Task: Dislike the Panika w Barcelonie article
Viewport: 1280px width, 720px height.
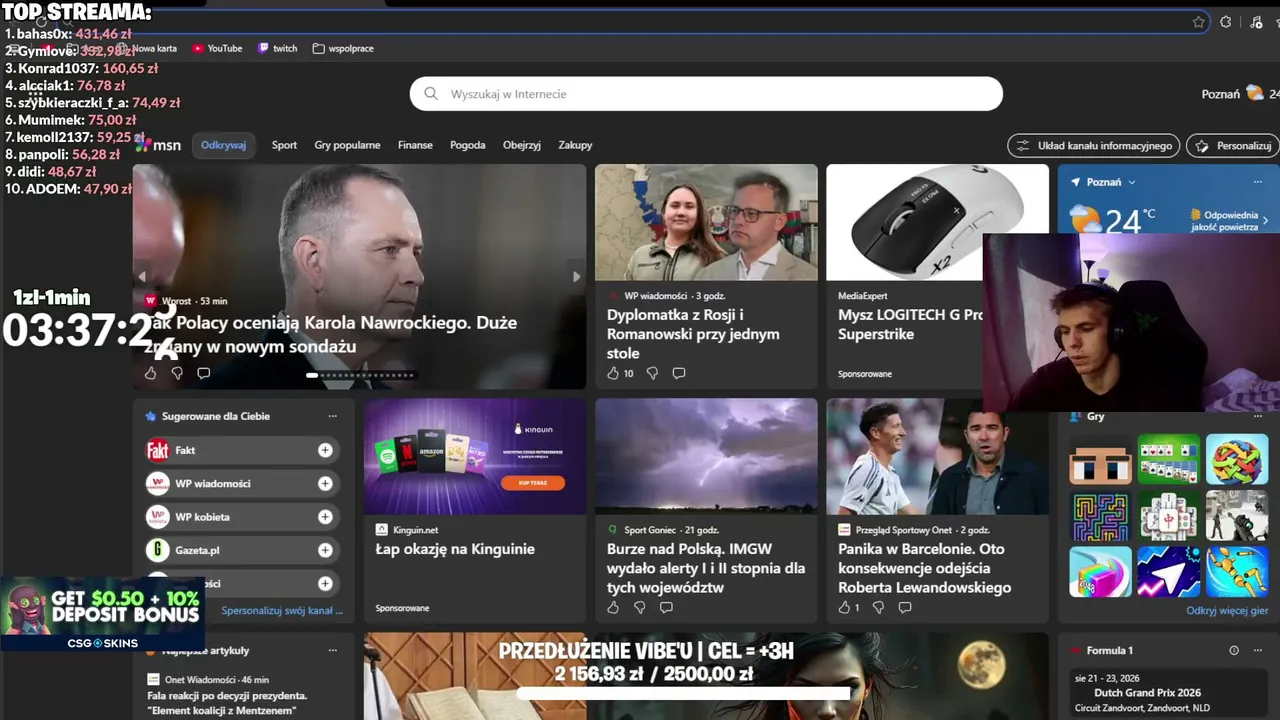Action: click(878, 607)
